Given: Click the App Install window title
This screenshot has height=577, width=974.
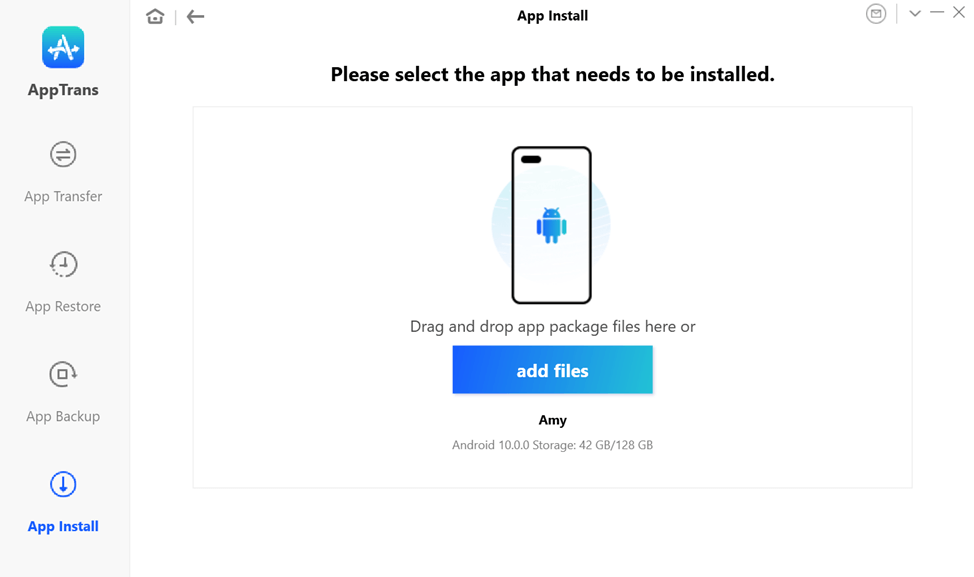Looking at the screenshot, I should tap(552, 16).
